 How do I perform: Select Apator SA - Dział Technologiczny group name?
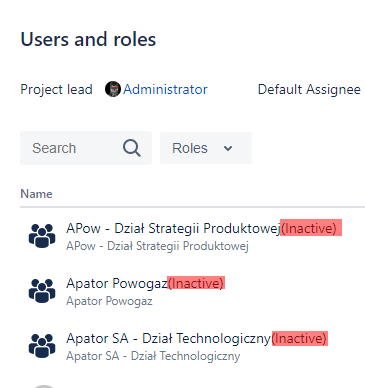(x=169, y=338)
